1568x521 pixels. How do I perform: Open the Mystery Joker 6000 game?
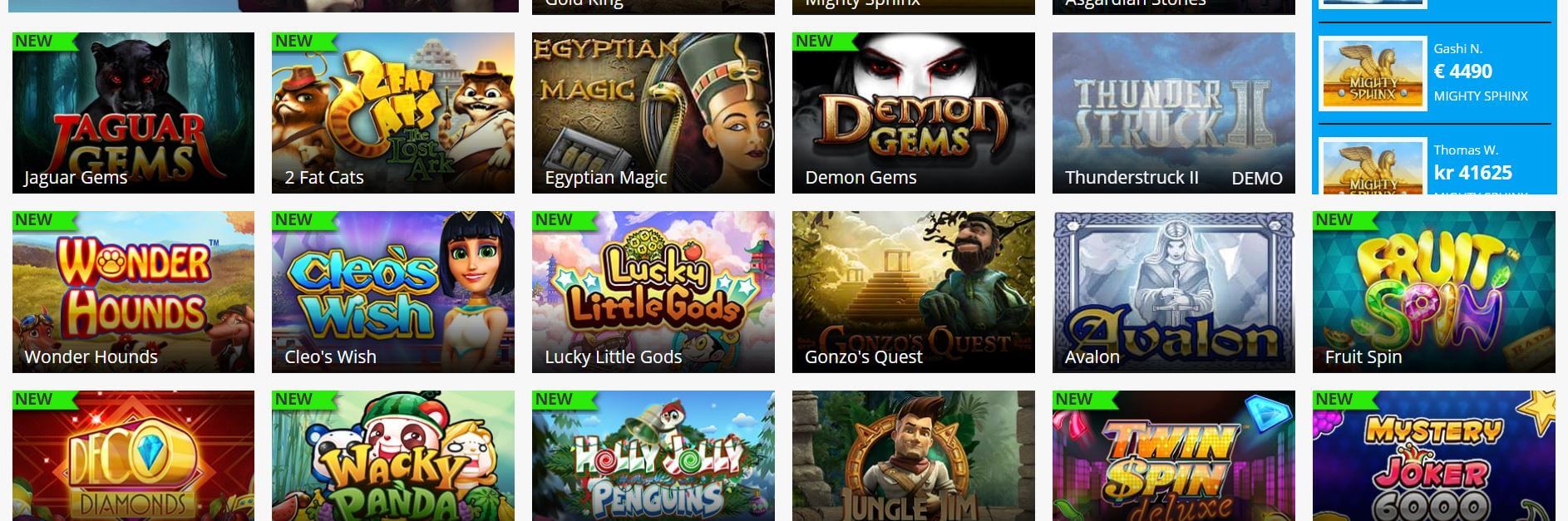point(1434,455)
